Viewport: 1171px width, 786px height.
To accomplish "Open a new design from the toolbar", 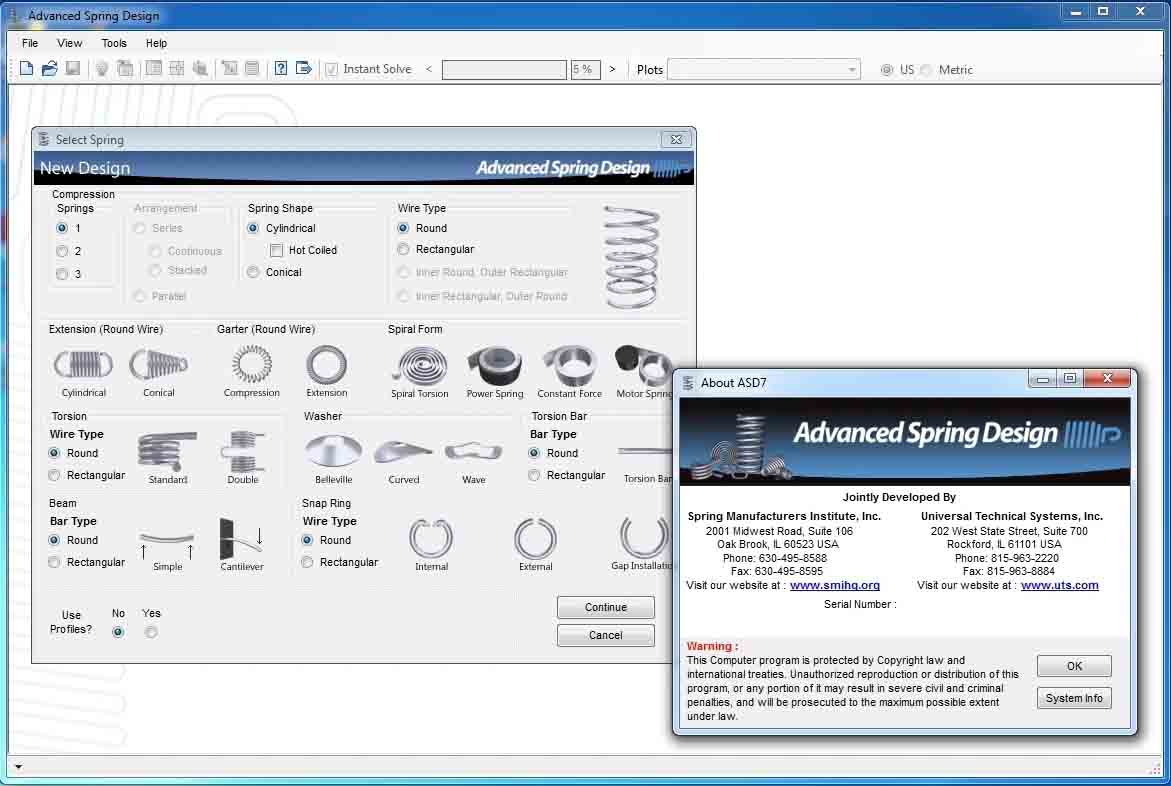I will pyautogui.click(x=26, y=68).
